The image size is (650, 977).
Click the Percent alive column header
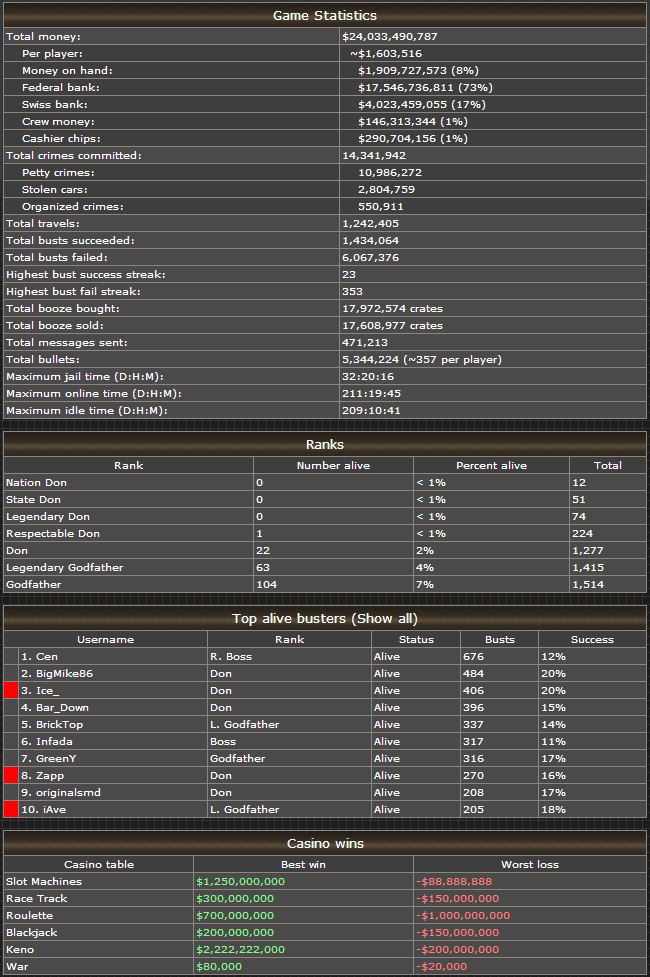tap(491, 465)
